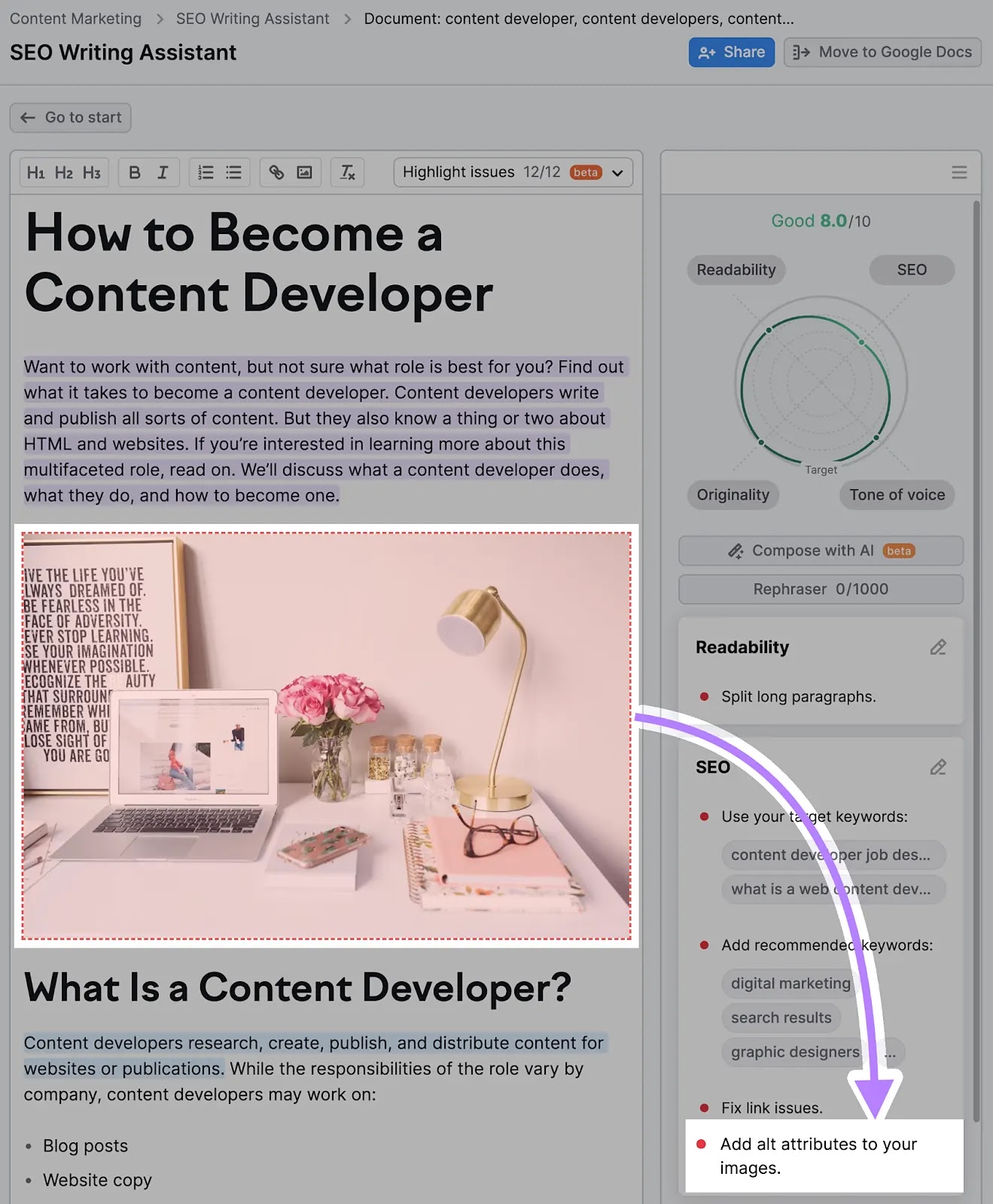Edit the Readability settings pencil icon

[937, 648]
